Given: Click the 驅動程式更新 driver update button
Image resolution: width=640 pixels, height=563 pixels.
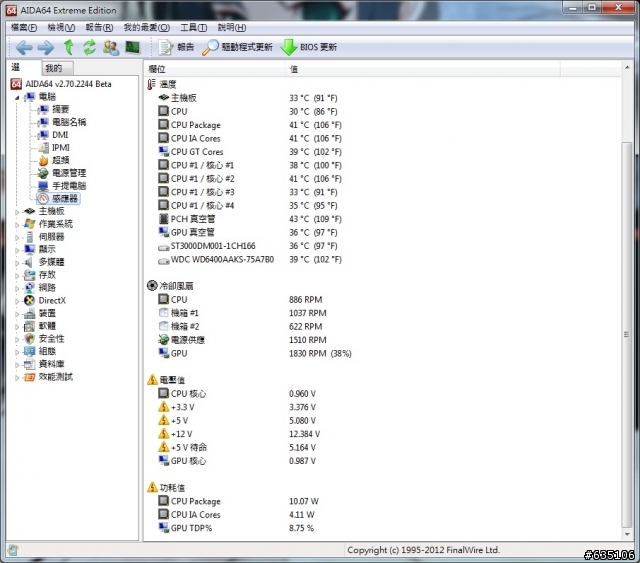Looking at the screenshot, I should tap(237, 47).
